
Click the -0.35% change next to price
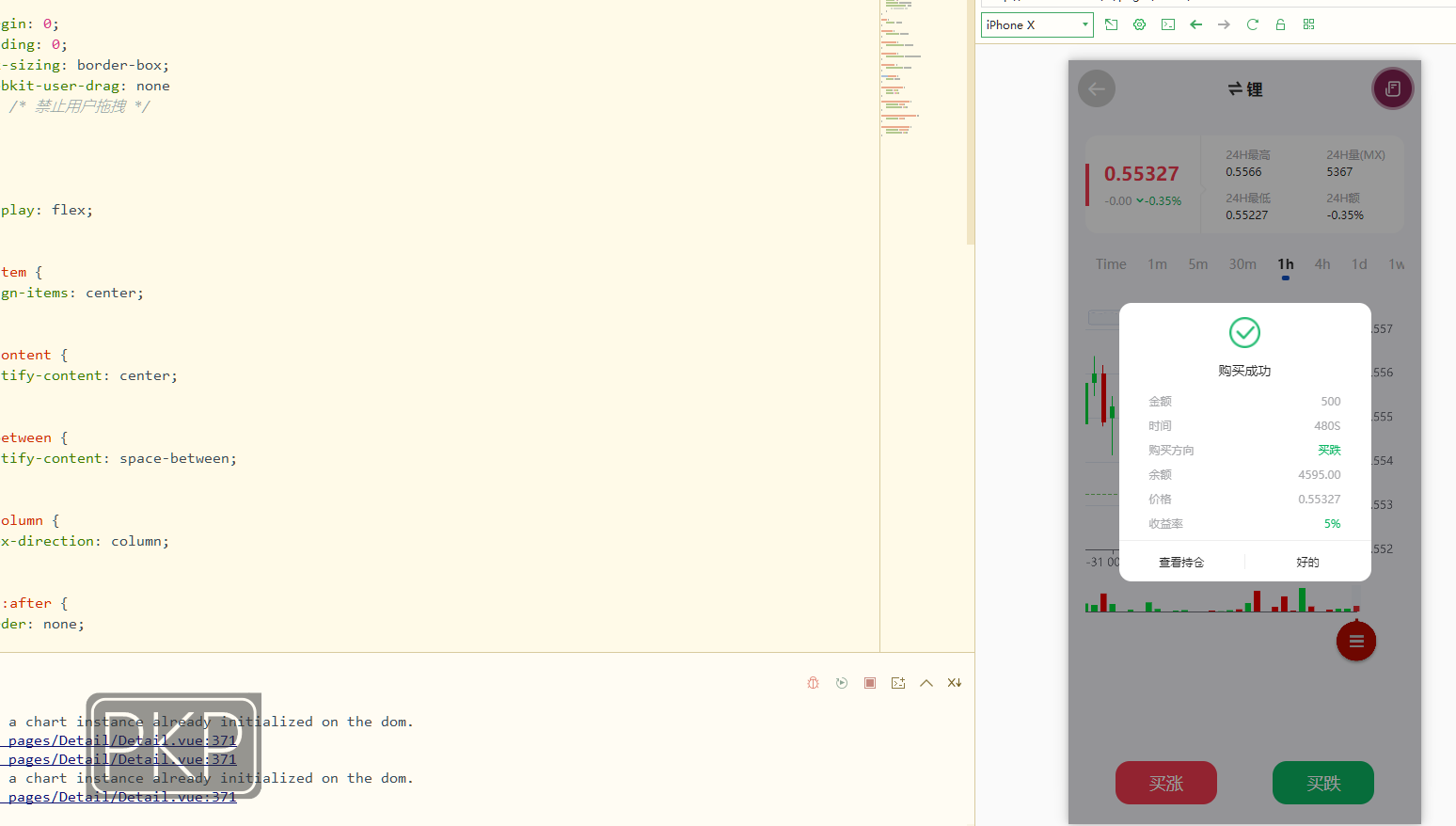tap(1164, 201)
